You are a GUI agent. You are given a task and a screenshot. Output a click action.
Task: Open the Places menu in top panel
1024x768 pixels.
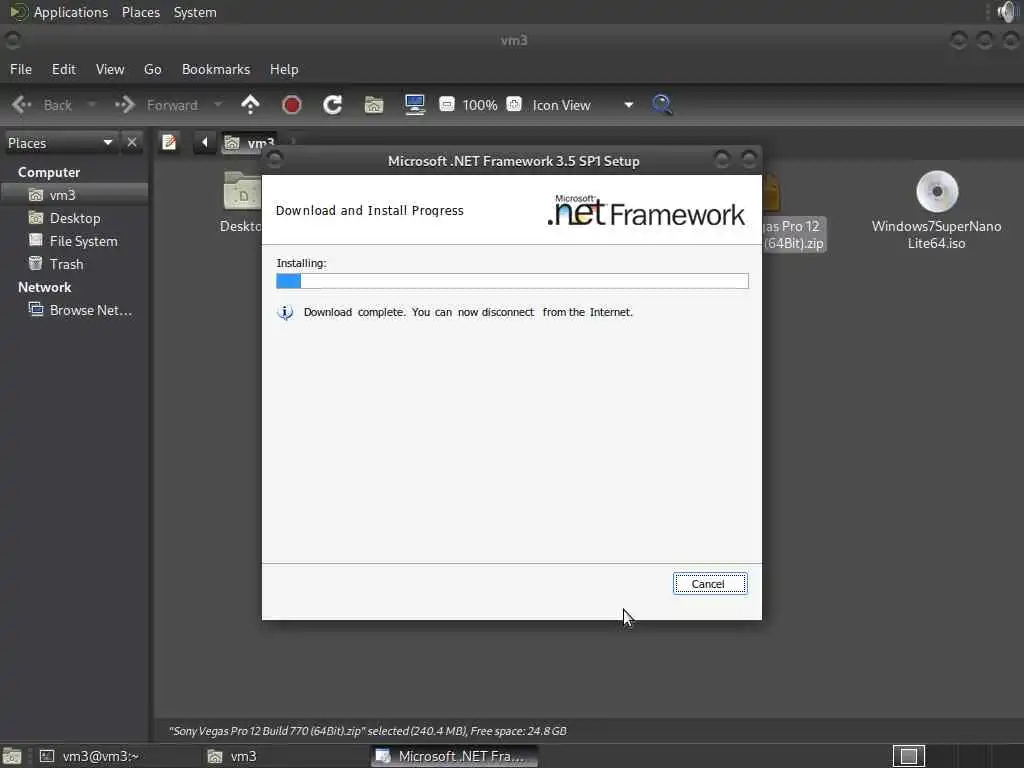tap(140, 12)
